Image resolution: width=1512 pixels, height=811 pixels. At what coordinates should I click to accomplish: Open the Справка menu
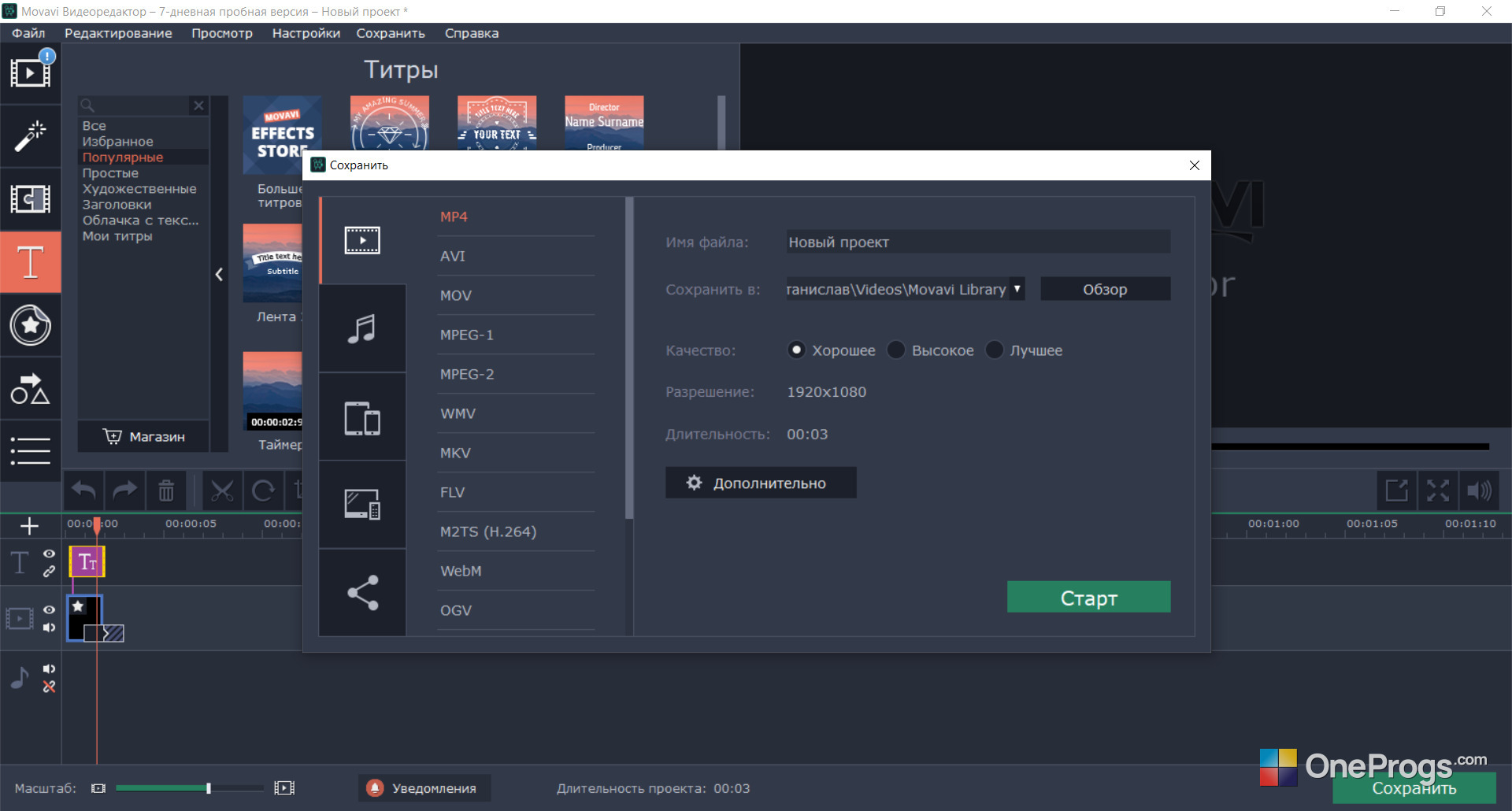tap(472, 33)
